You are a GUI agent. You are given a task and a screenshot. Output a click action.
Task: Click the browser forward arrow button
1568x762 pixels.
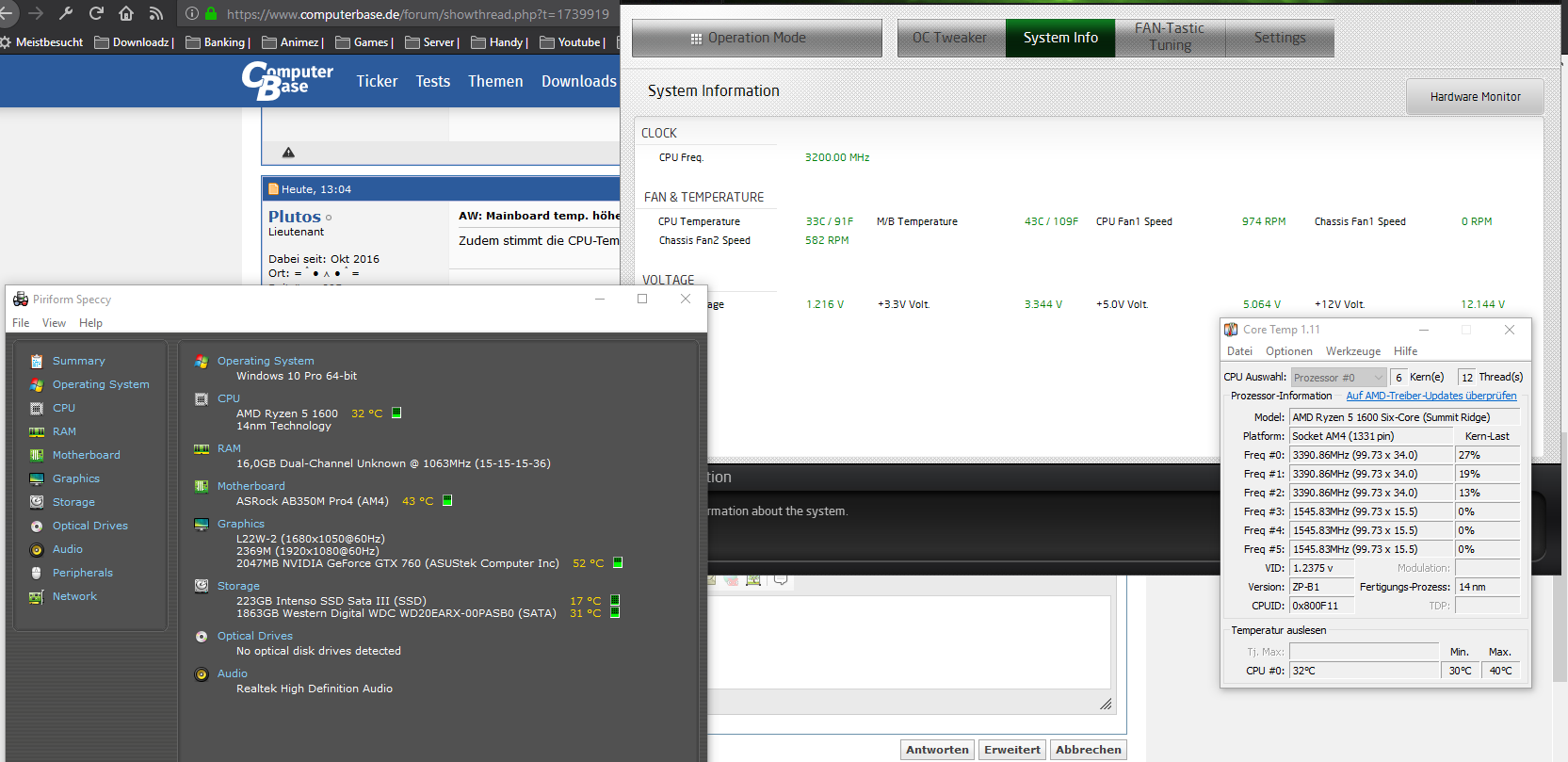pos(36,13)
